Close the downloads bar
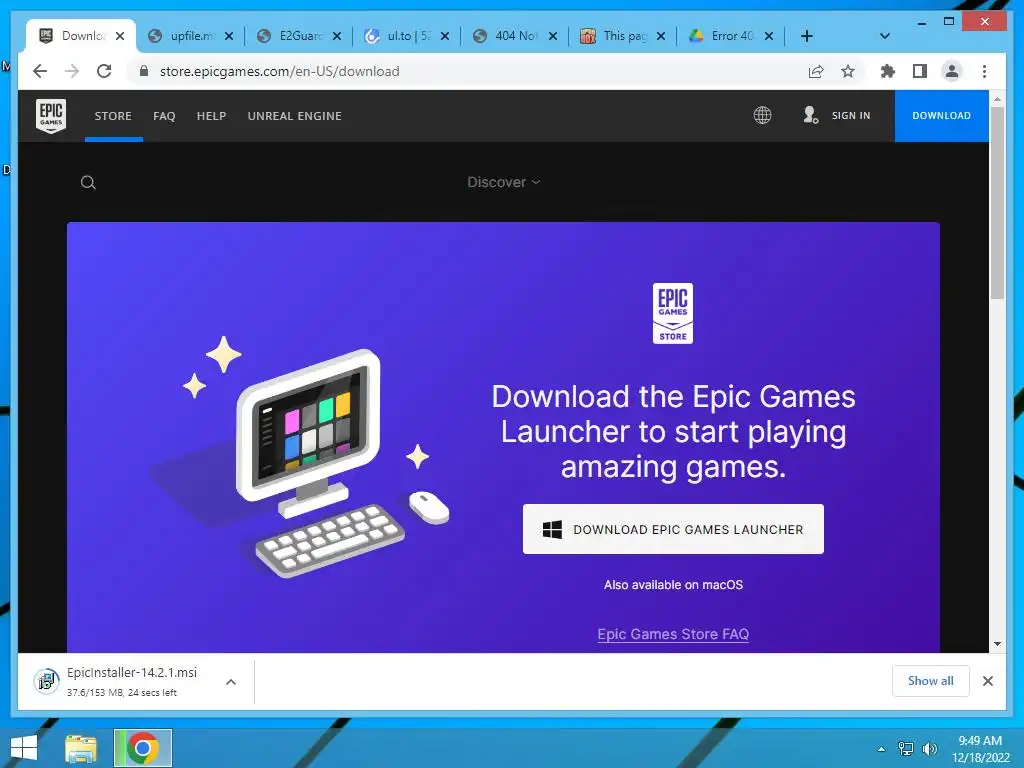The image size is (1024, 768). pyautogui.click(x=987, y=681)
